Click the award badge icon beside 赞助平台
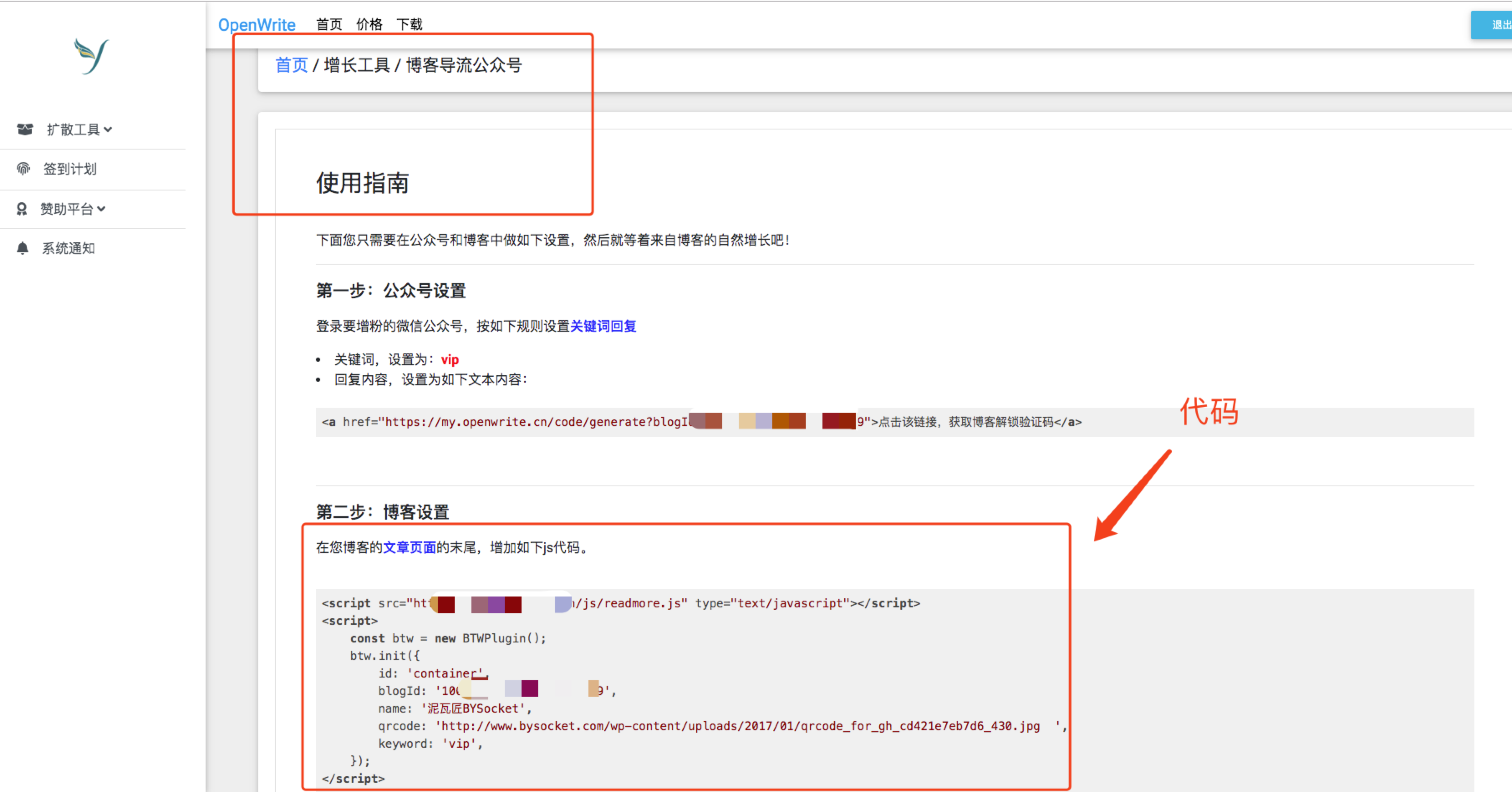 pos(22,209)
